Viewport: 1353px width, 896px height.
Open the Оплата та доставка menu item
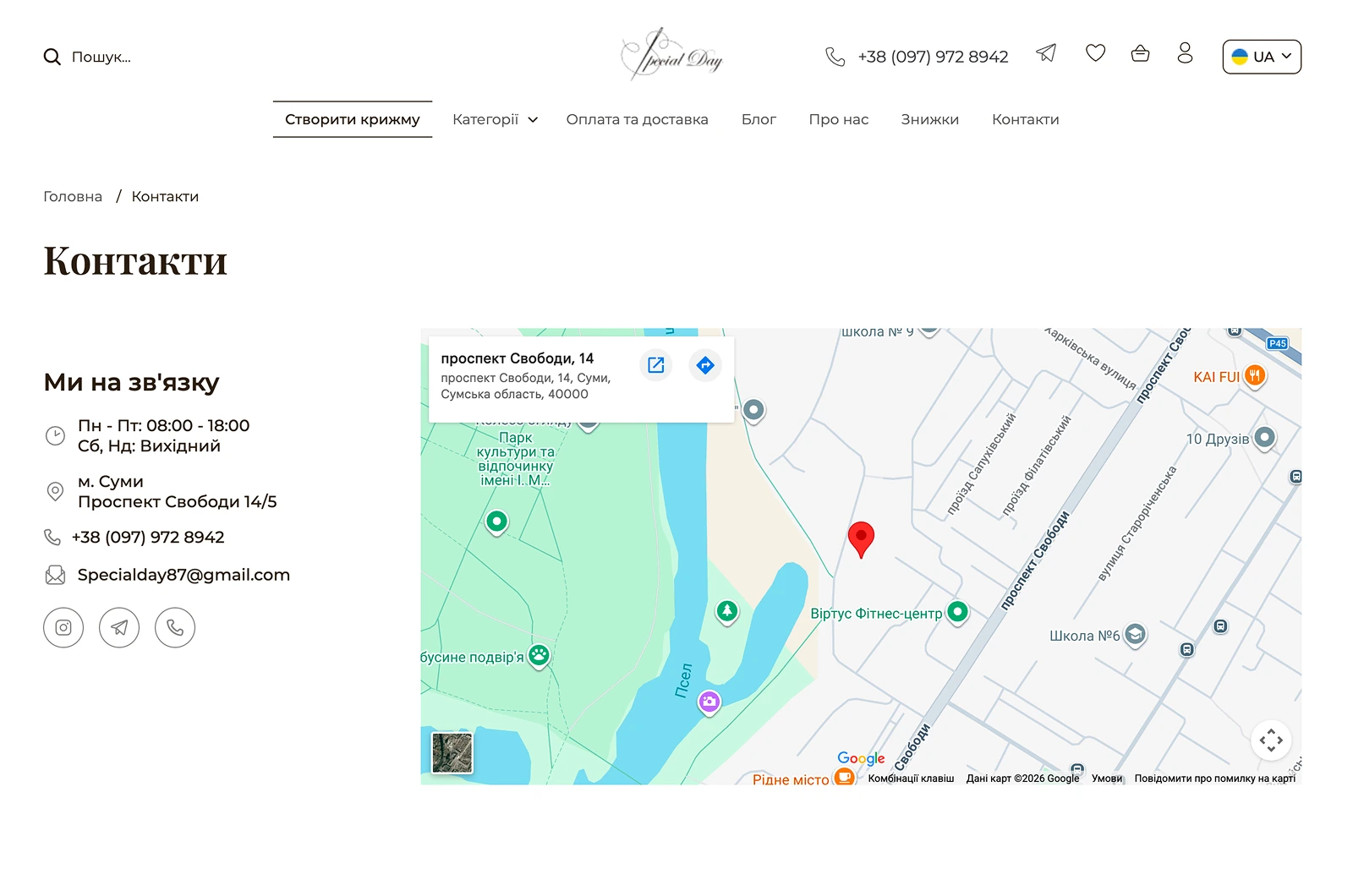pyautogui.click(x=637, y=119)
